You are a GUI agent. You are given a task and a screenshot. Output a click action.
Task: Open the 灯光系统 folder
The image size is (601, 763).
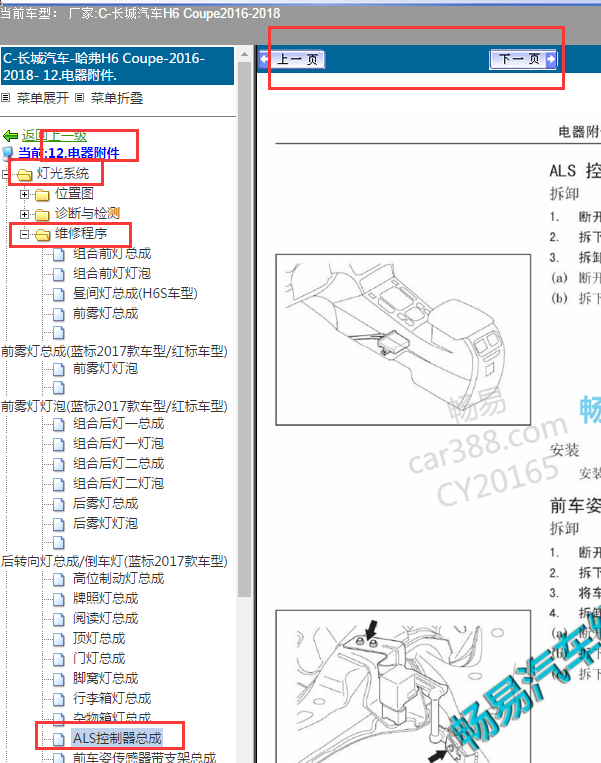click(x=62, y=173)
